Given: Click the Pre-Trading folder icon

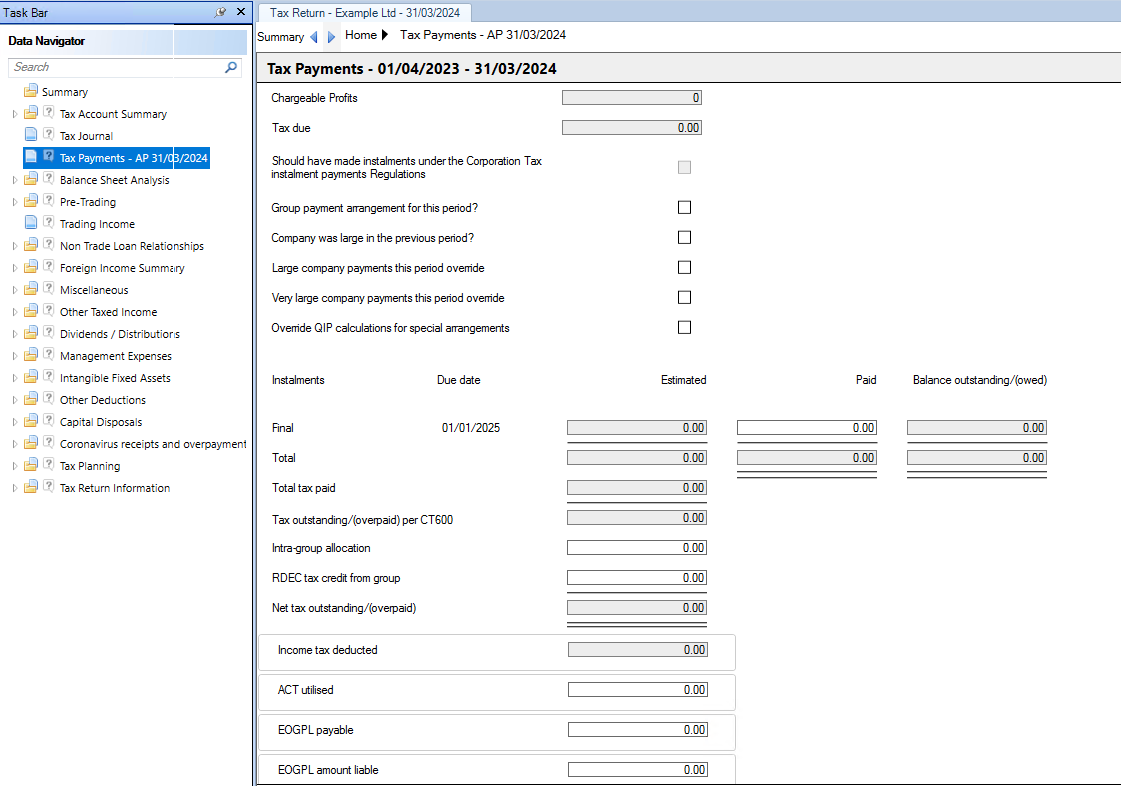Looking at the screenshot, I should pos(31,201).
